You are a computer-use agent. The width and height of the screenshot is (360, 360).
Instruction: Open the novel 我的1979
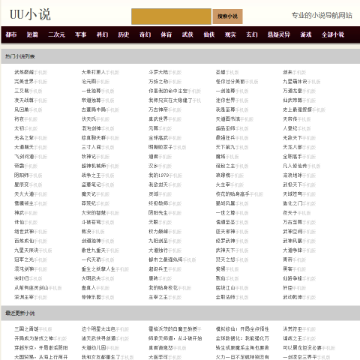click(x=159, y=175)
